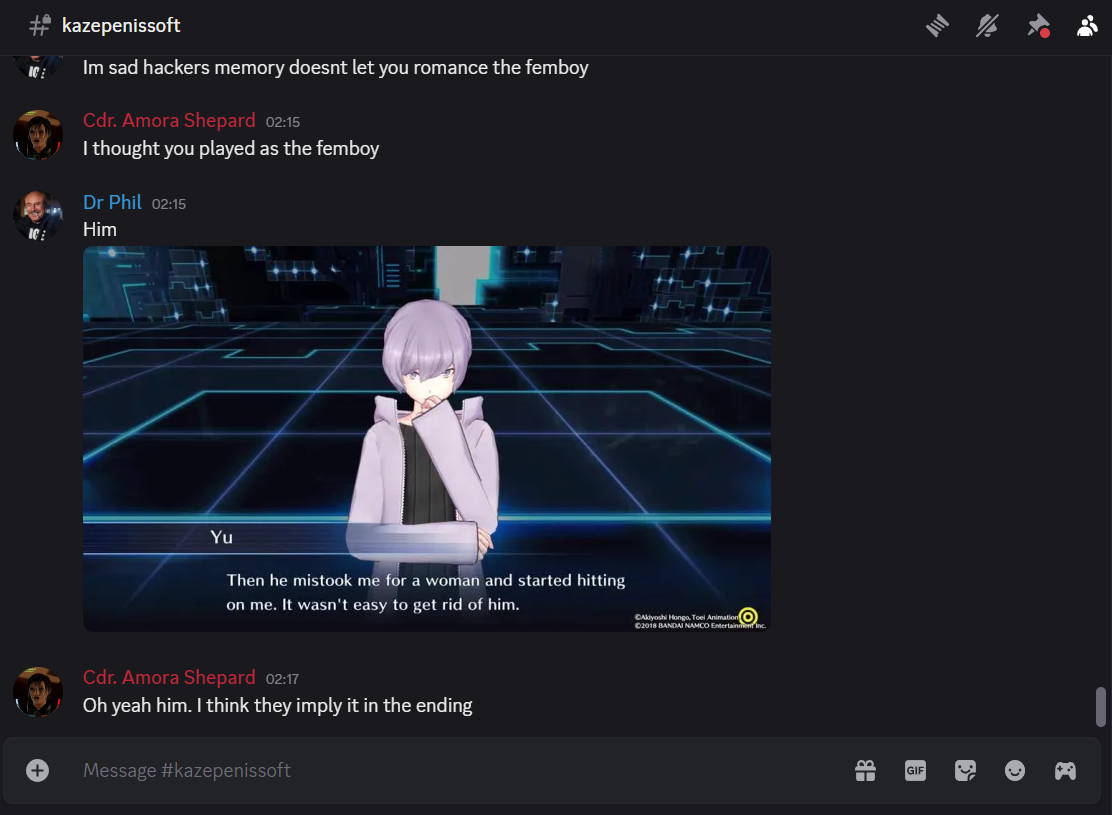Click the chat scrollbar thumb
This screenshot has width=1112, height=815.
click(1101, 706)
